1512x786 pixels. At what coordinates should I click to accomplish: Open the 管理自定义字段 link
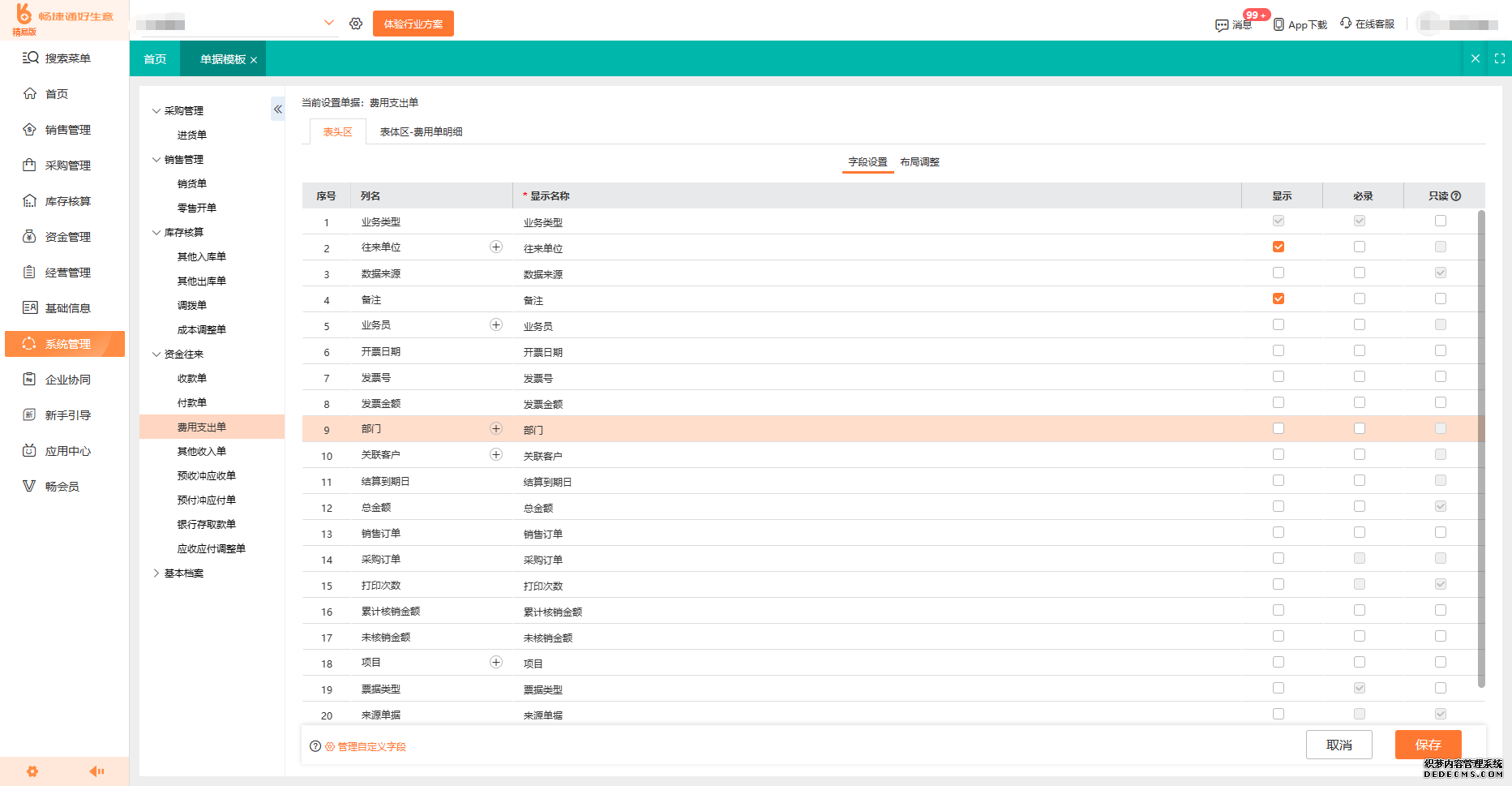371,747
